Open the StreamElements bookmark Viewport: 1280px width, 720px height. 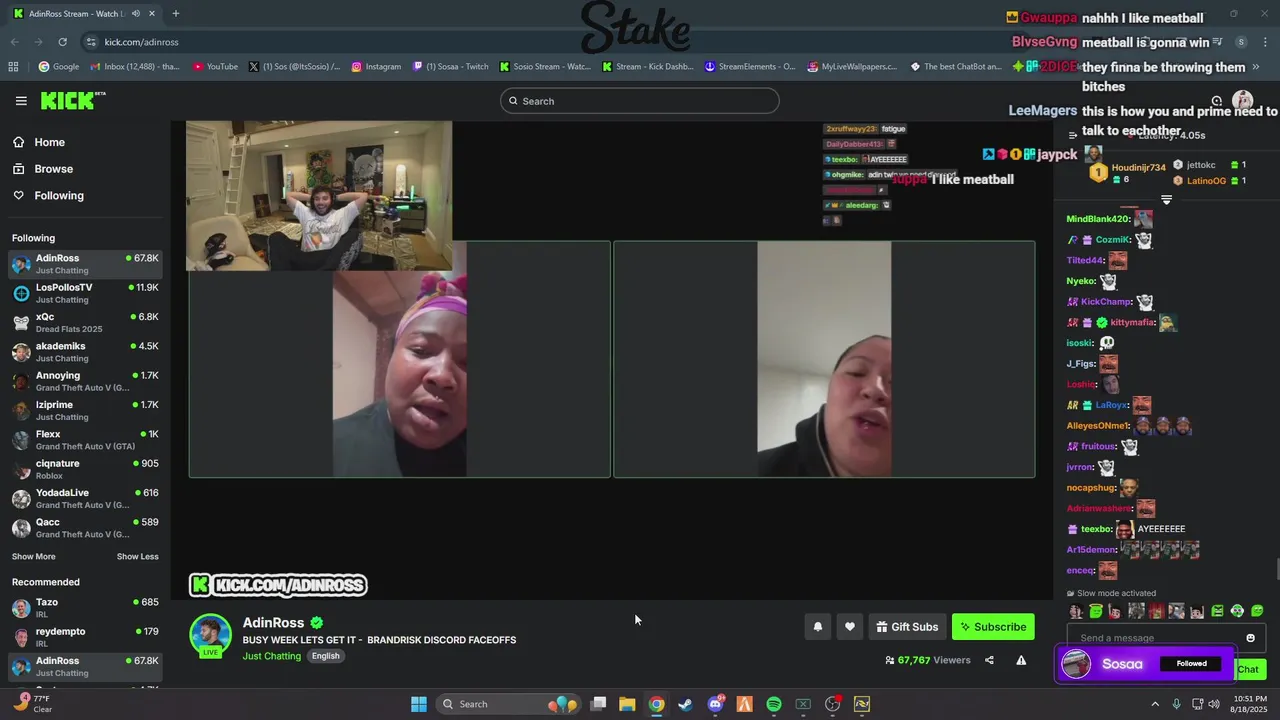[750, 67]
